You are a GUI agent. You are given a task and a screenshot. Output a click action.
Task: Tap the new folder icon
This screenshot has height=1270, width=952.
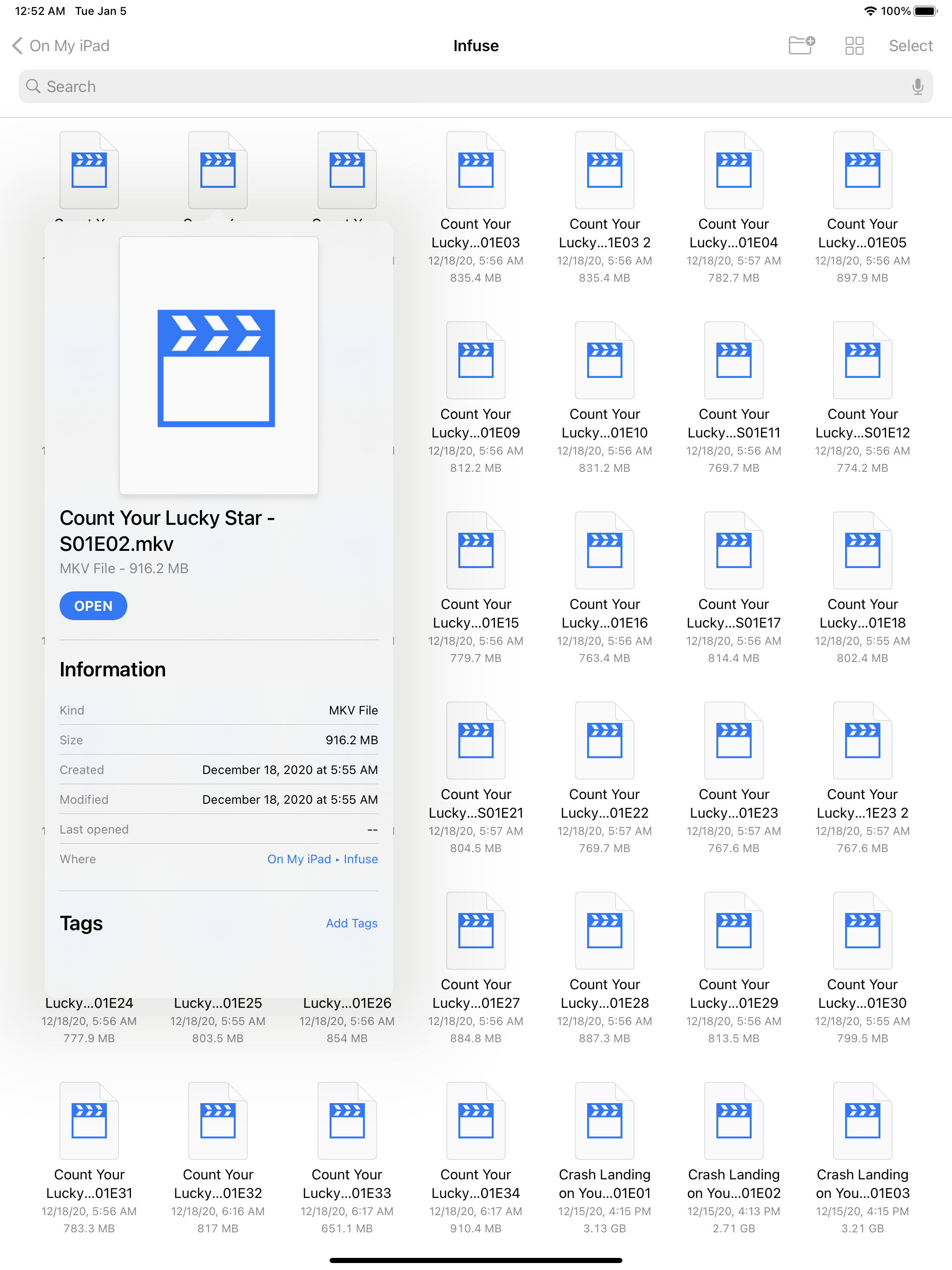pyautogui.click(x=801, y=46)
